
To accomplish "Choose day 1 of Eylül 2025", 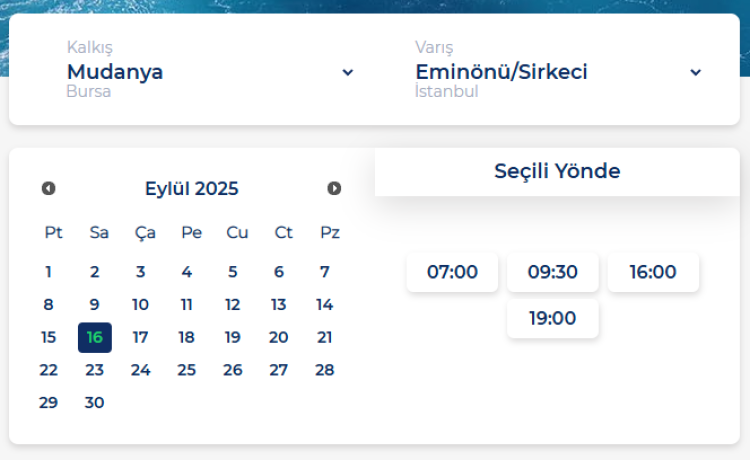I will [49, 271].
